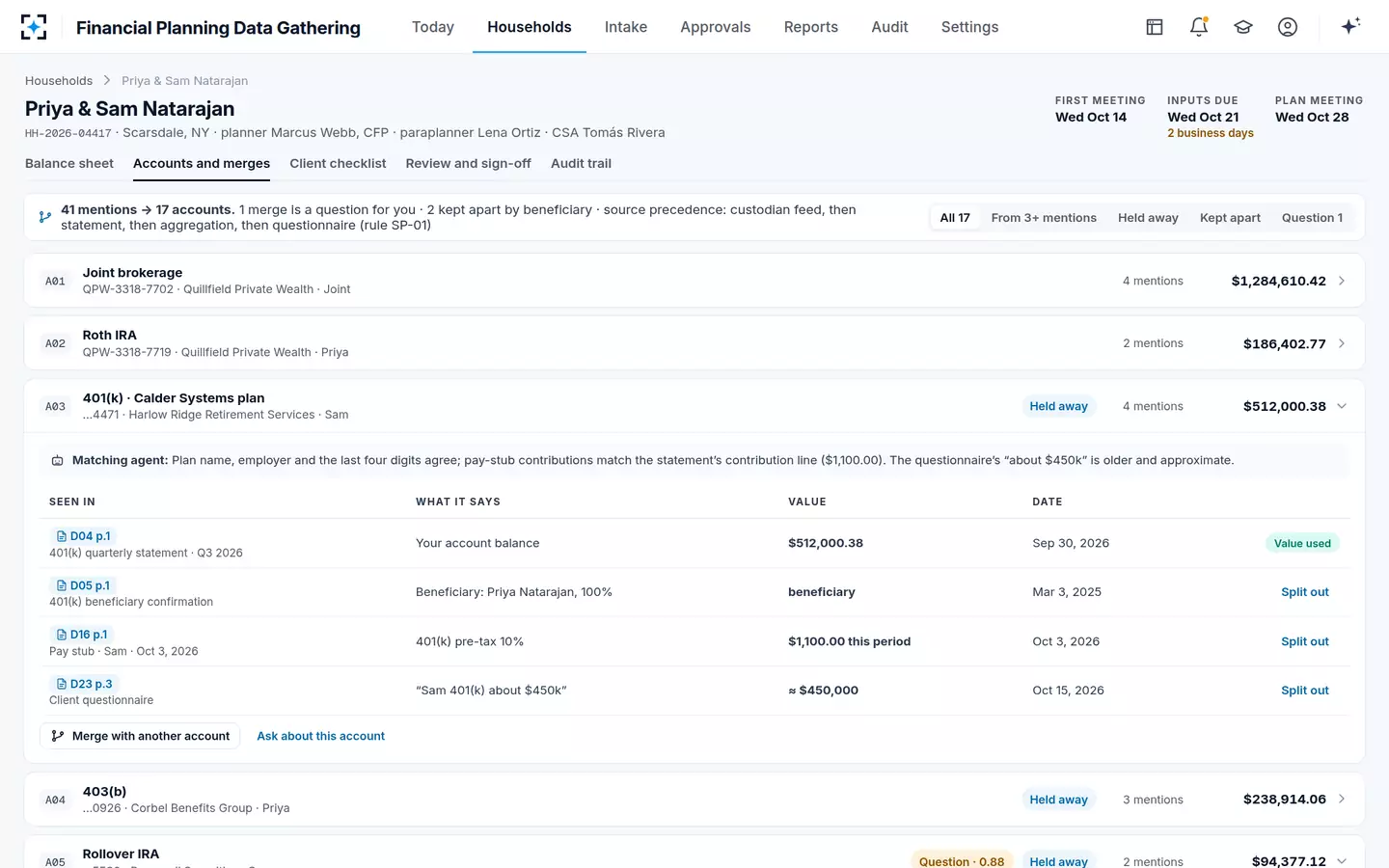1389x868 pixels.
Task: Click household ID HH-2026-04417
Action: 68,133
